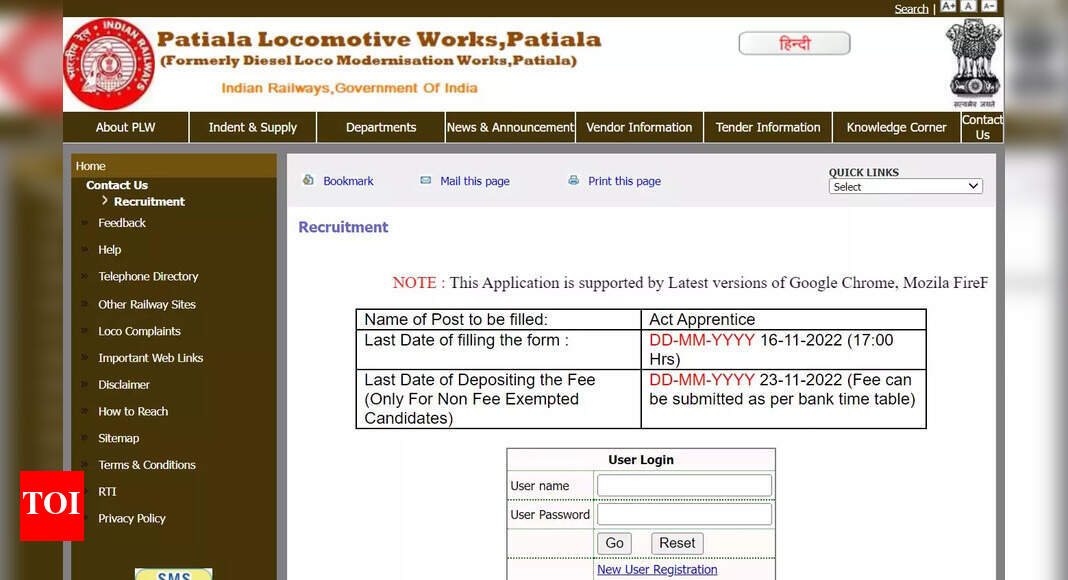Click inside the User name input field
The height and width of the screenshot is (580, 1068).
(684, 484)
